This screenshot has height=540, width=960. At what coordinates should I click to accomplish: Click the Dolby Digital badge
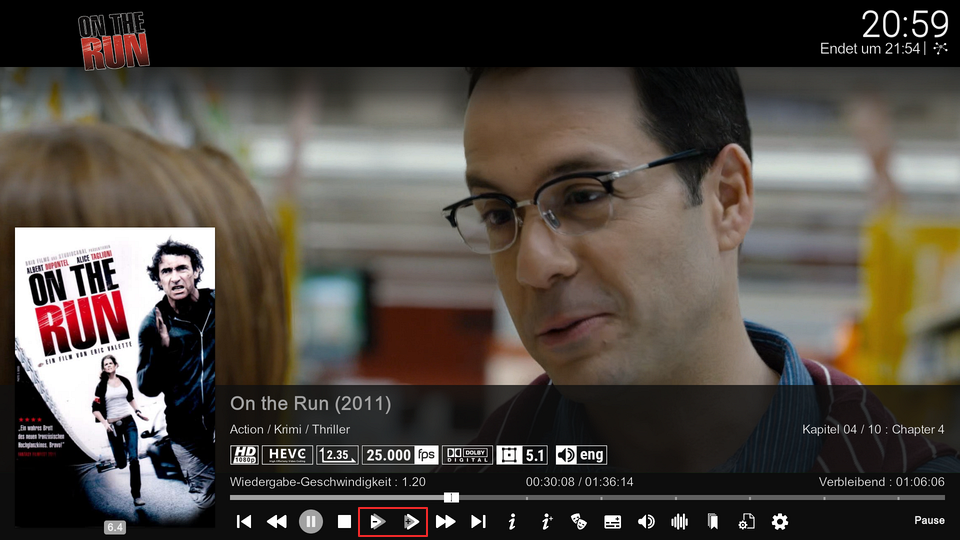[x=467, y=455]
